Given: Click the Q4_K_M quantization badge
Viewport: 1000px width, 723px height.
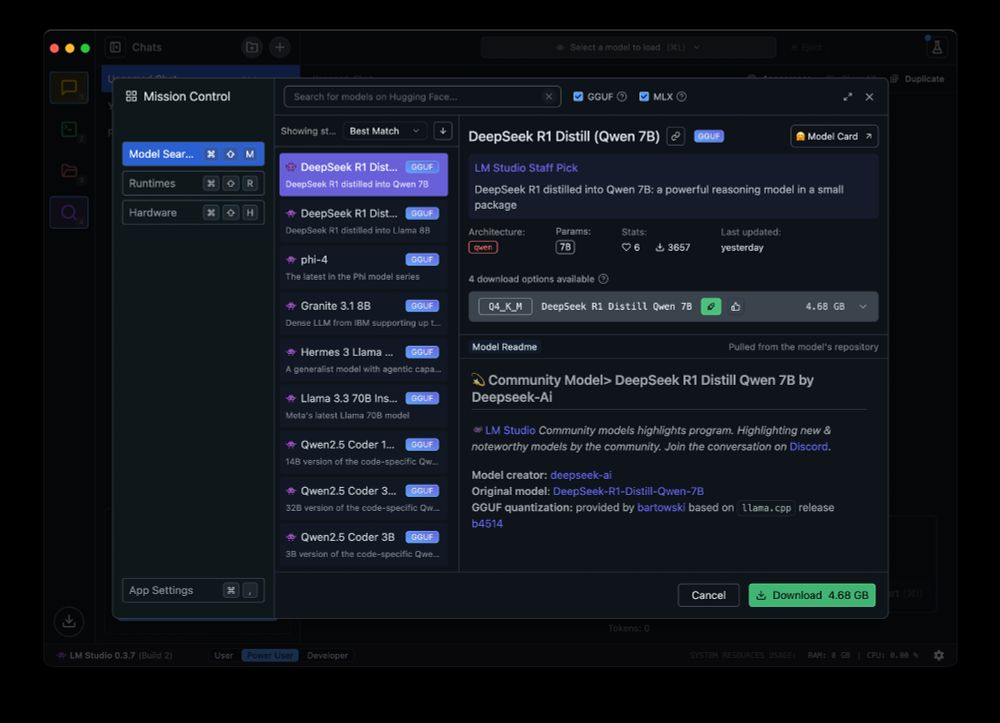Looking at the screenshot, I should pyautogui.click(x=505, y=307).
